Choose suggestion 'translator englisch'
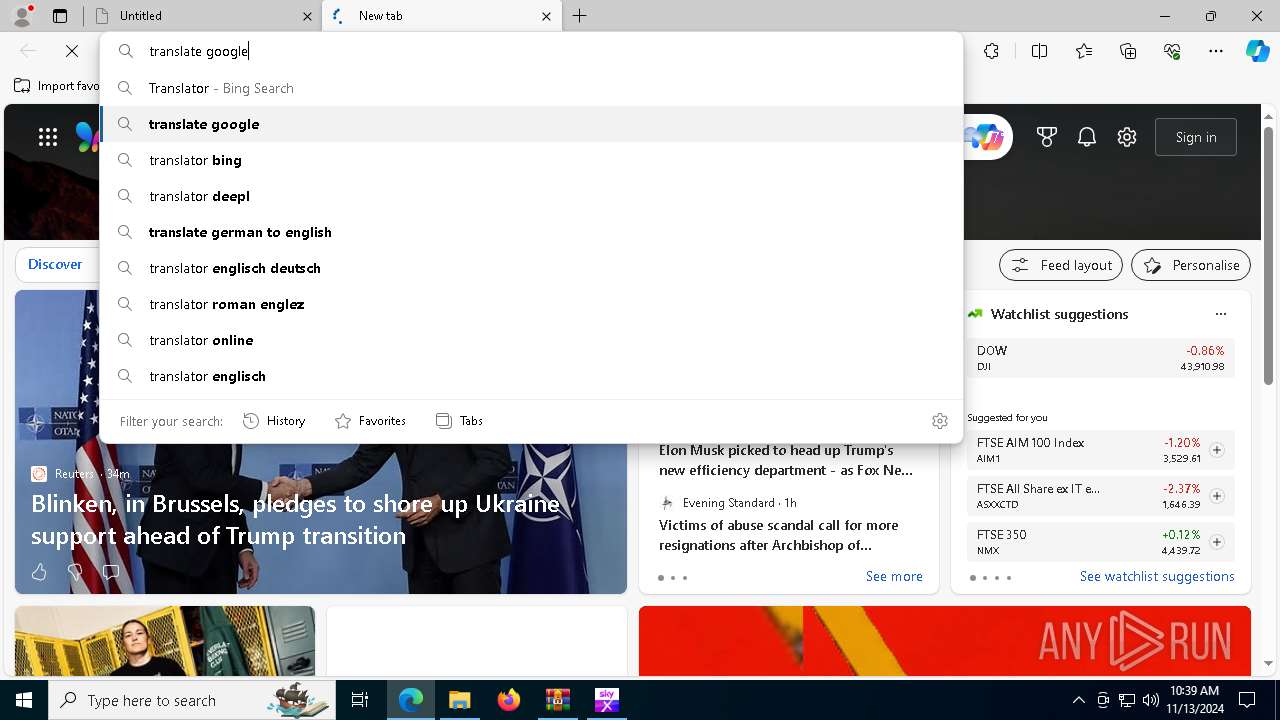This screenshot has width=1280, height=720. (531, 376)
